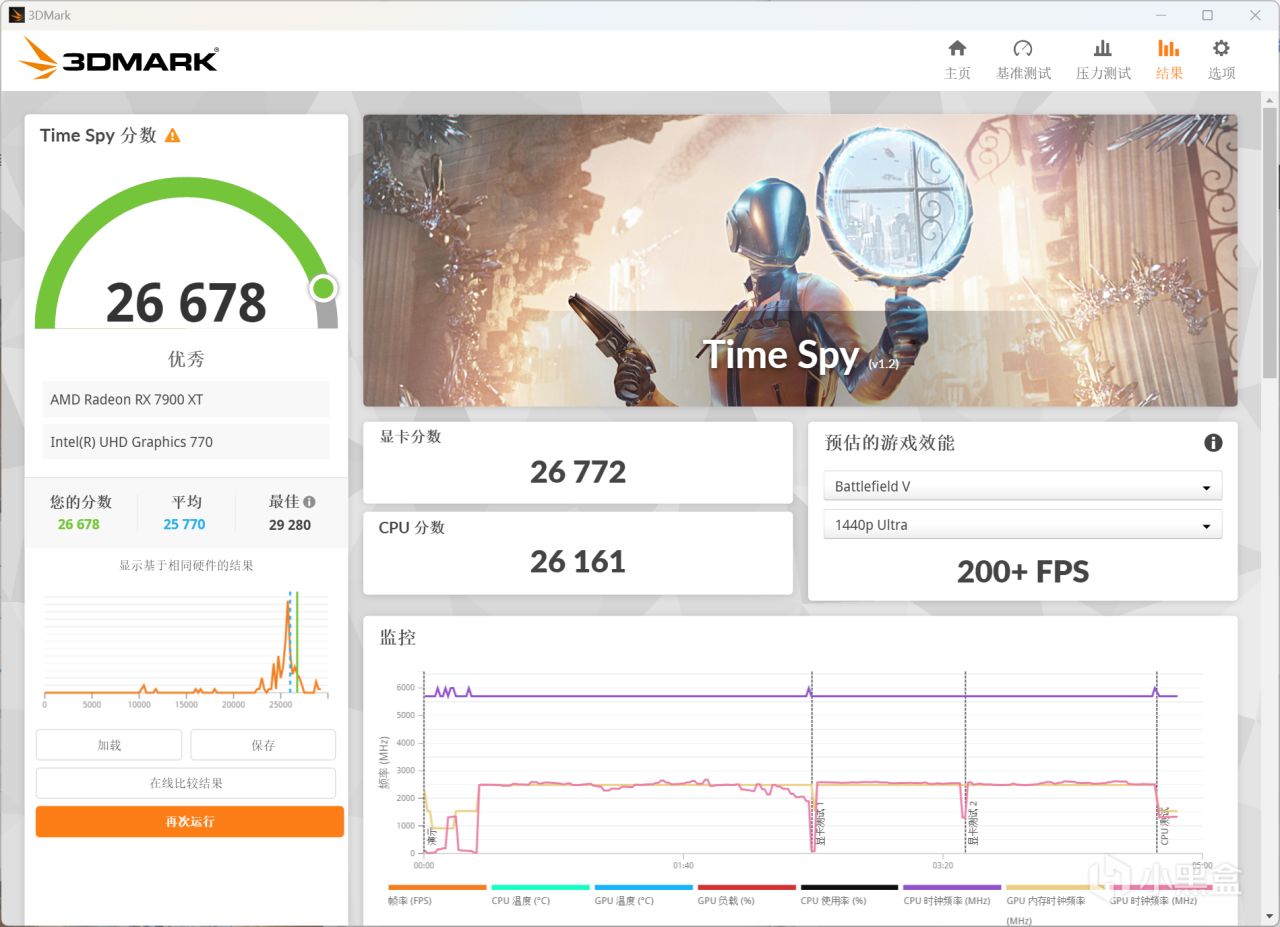Open the home page icon (主页)
1280x927 pixels.
[x=957, y=49]
